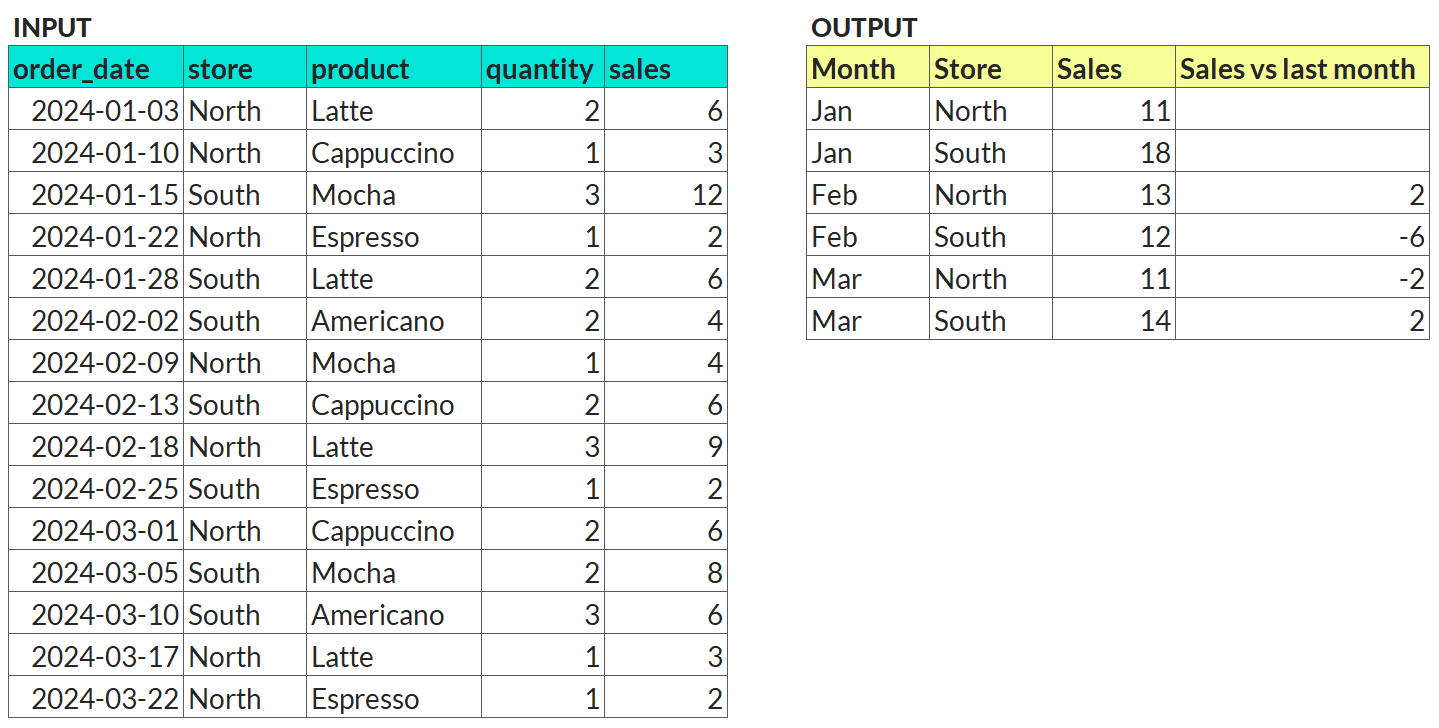Select the order_date header cell
Image resolution: width=1439 pixels, height=728 pixels.
coord(96,68)
